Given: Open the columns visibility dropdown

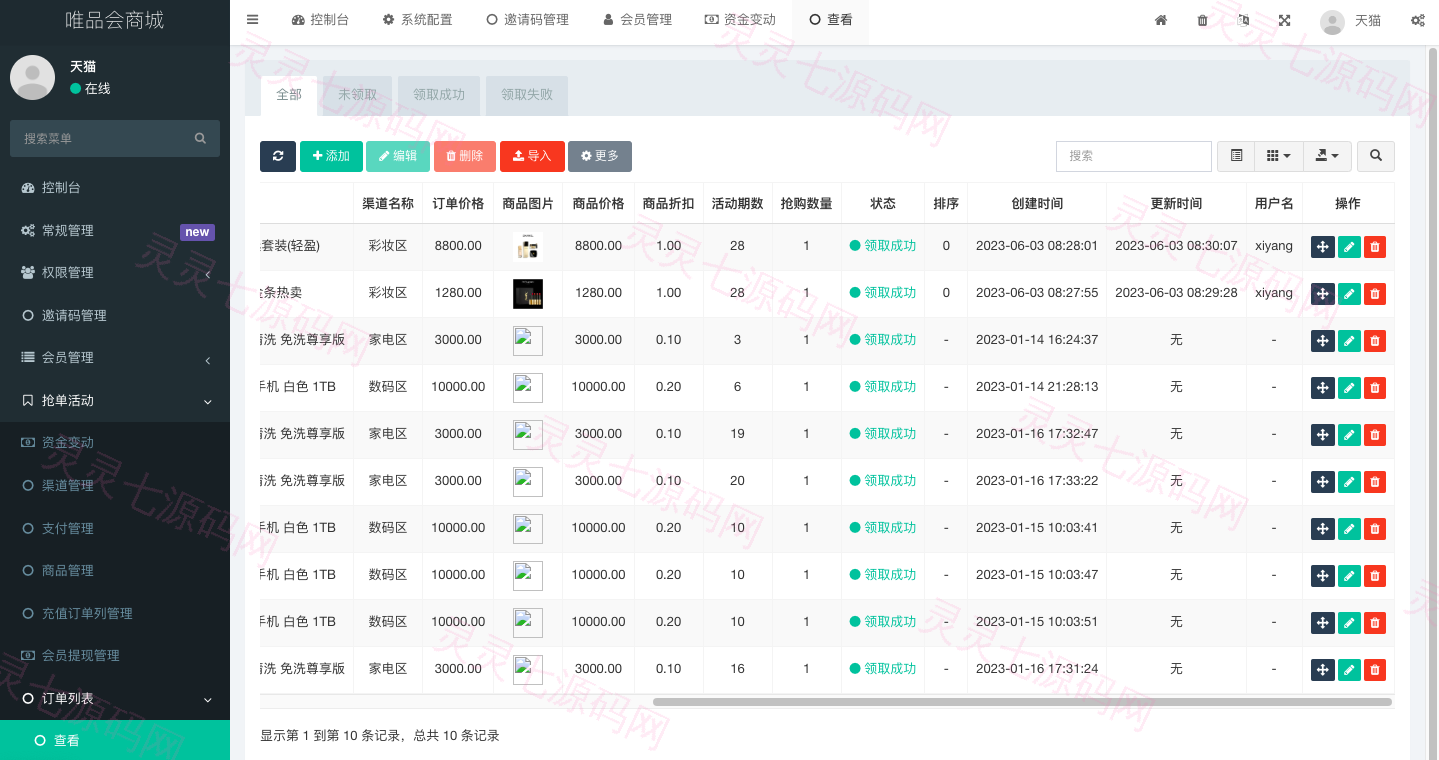Looking at the screenshot, I should 1278,156.
